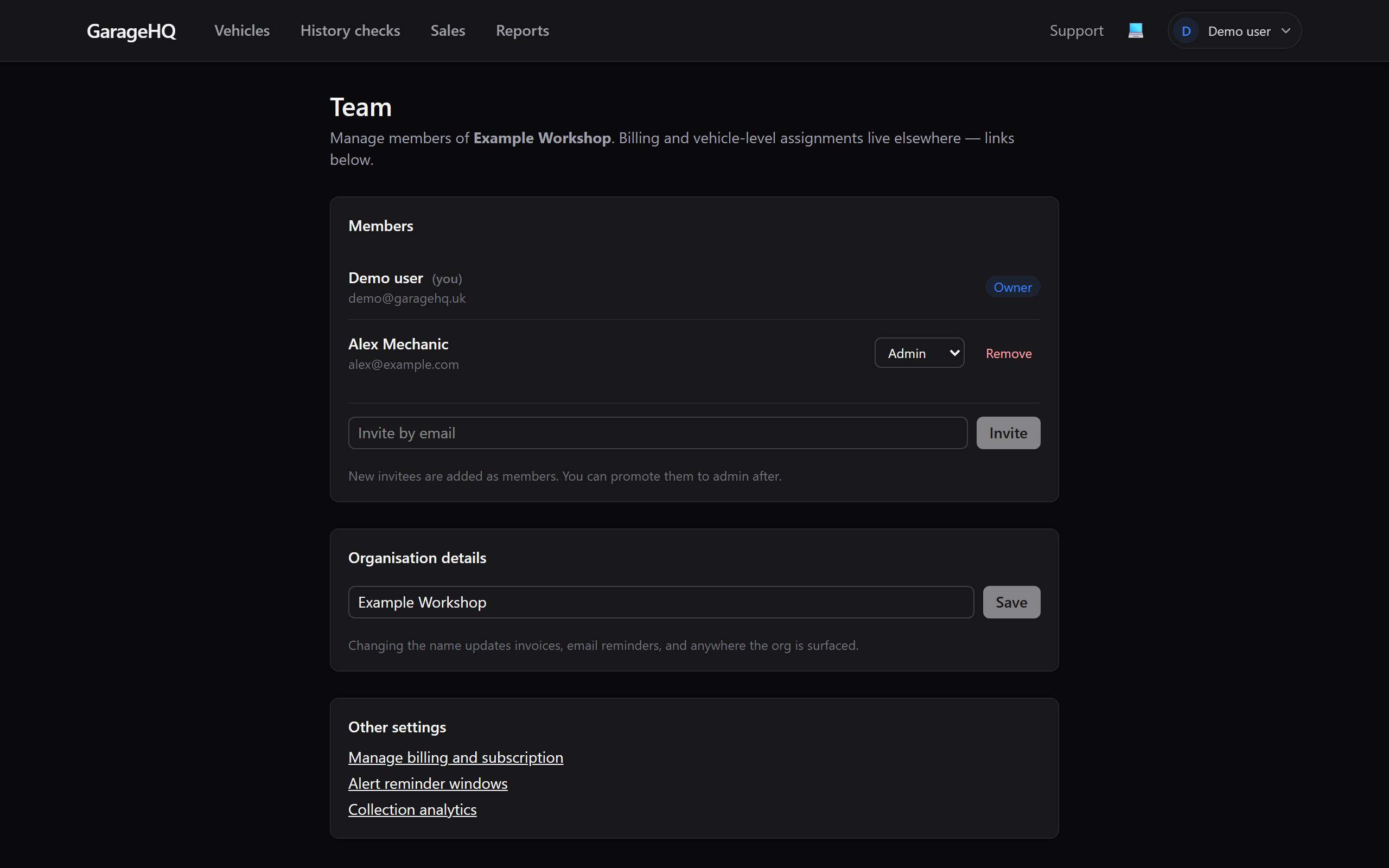Screen dimensions: 1389x868
Task: Click the laptop theme icon
Action: coord(1135,30)
